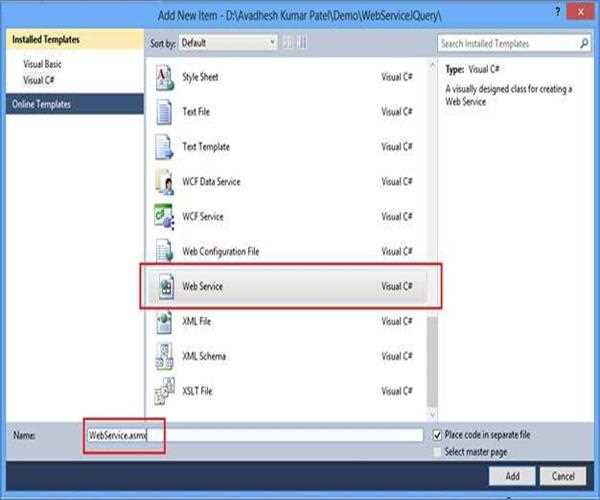Choose Visual C# template language
600x500 pixels.
pyautogui.click(x=39, y=80)
